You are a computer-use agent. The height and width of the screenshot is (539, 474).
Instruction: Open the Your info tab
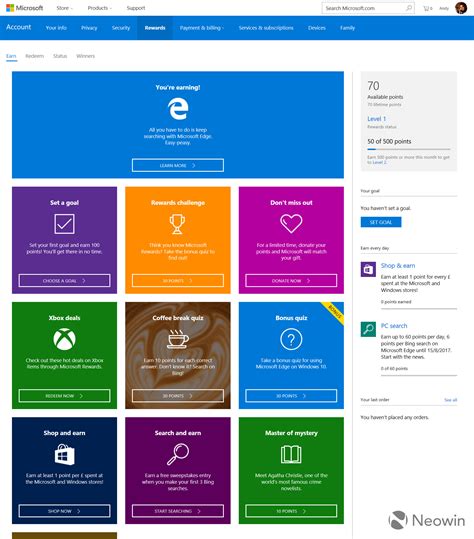[x=56, y=28]
